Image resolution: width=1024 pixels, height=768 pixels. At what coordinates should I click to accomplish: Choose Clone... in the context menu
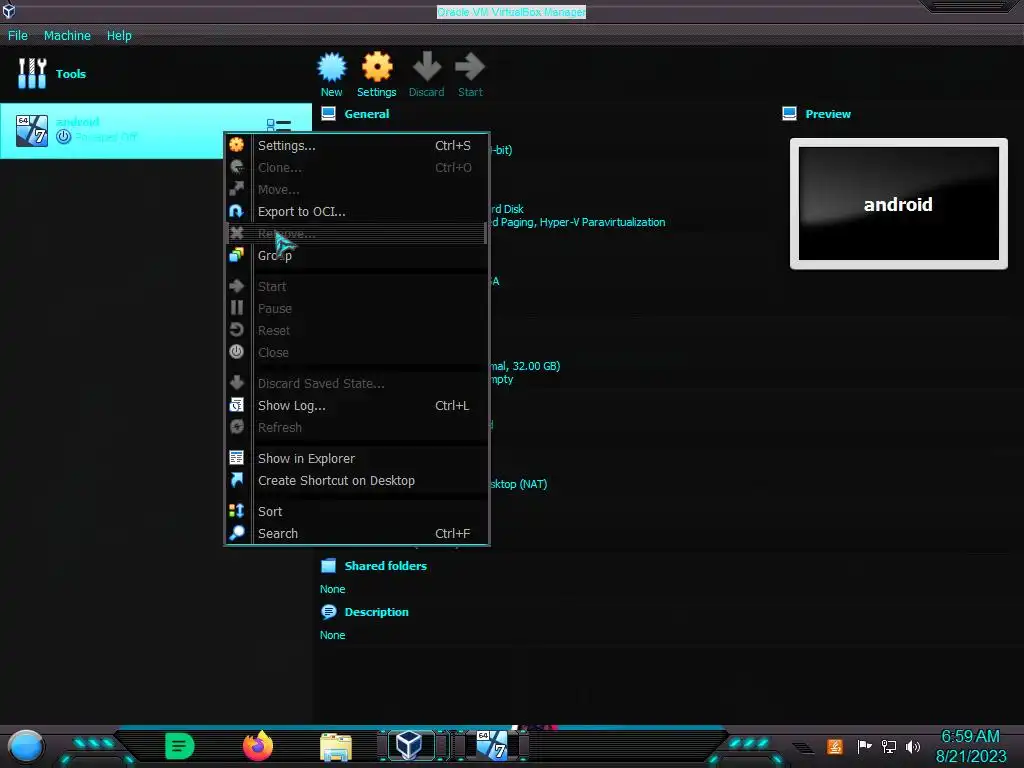[357, 168]
